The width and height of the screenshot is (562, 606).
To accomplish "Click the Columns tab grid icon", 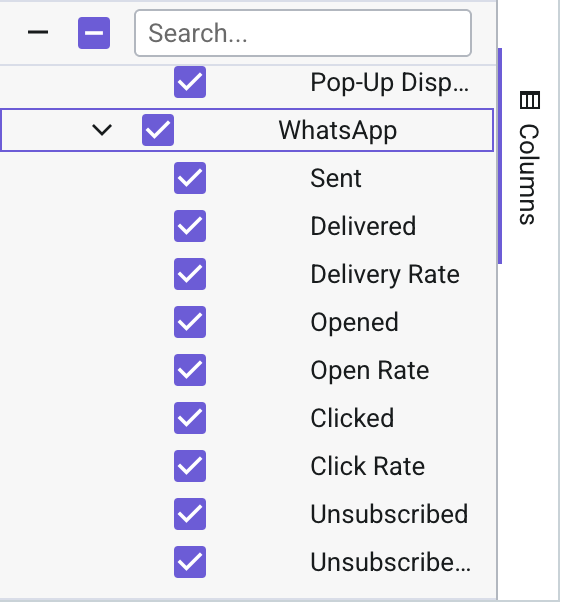I will tap(529, 100).
